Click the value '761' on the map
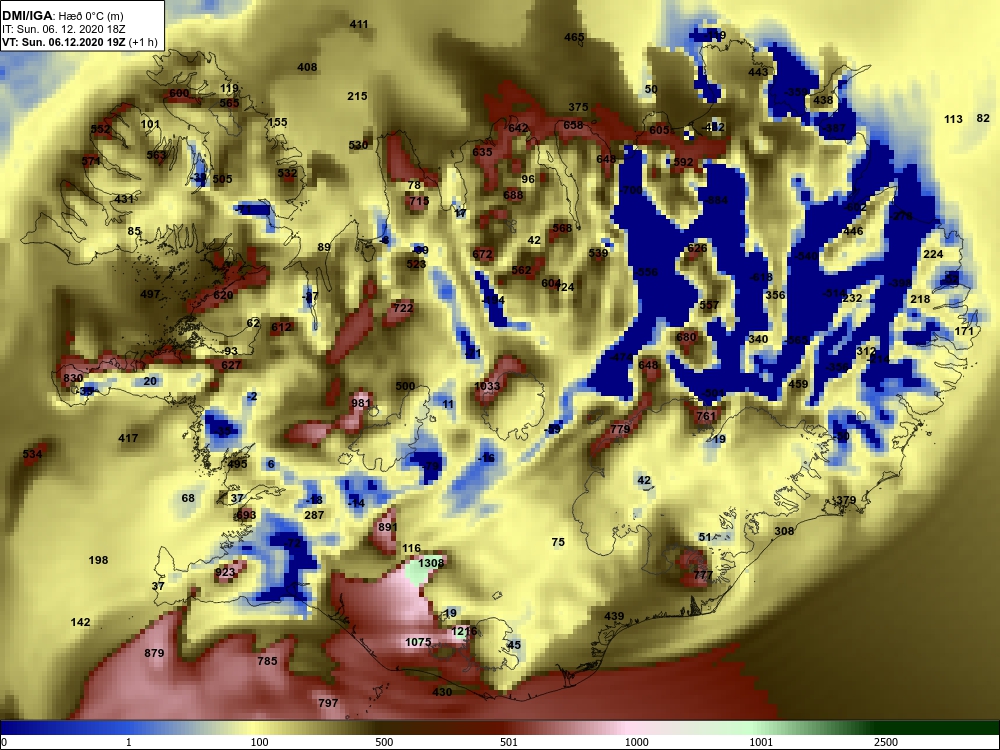This screenshot has height=750, width=1000. tap(706, 416)
